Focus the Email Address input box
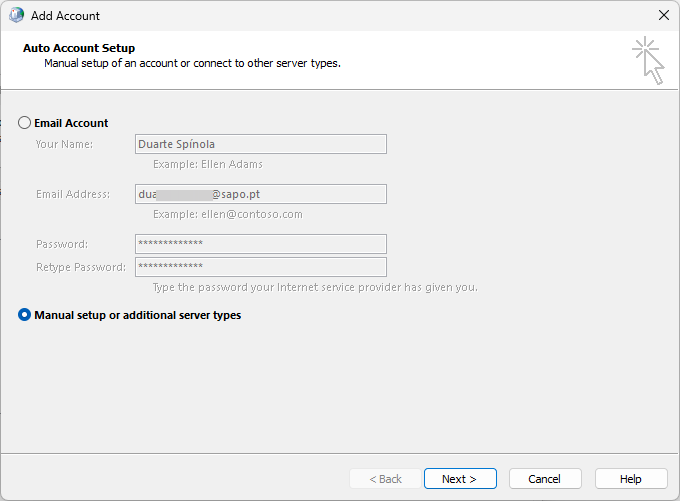The width and height of the screenshot is (680, 501). [x=260, y=194]
